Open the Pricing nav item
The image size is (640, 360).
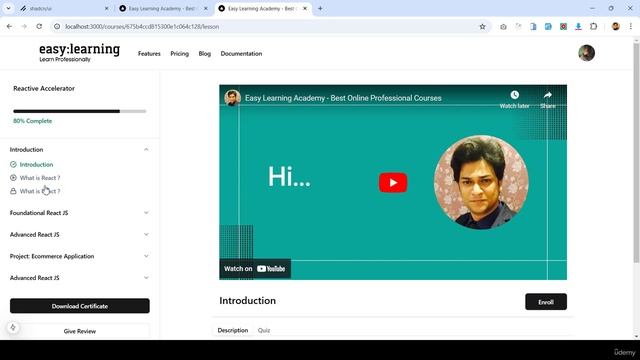(x=180, y=53)
